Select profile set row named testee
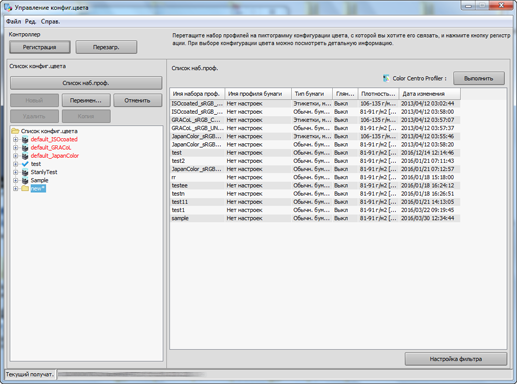 [315, 185]
